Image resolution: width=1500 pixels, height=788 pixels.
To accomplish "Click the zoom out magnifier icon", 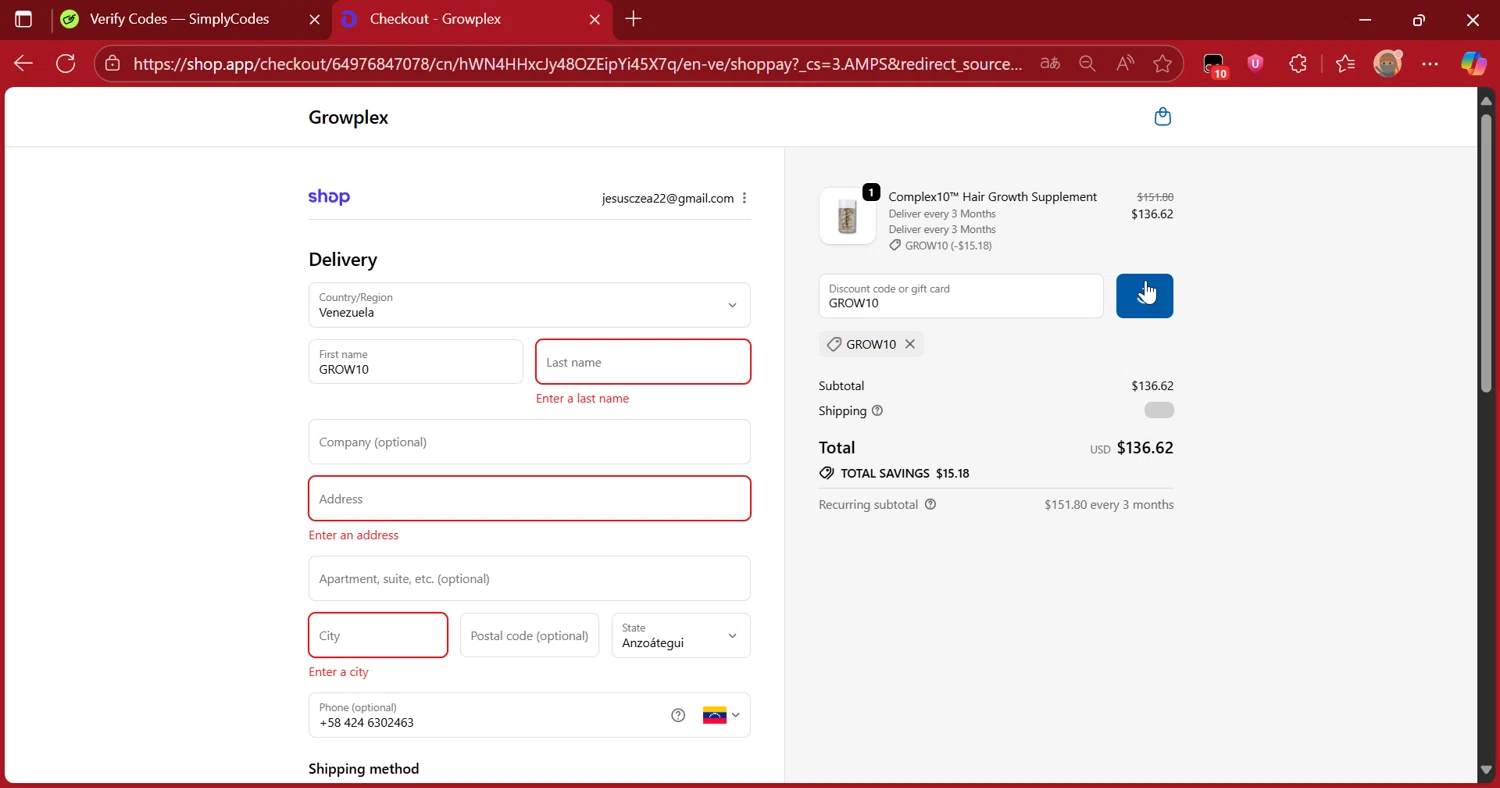I will pos(1087,64).
